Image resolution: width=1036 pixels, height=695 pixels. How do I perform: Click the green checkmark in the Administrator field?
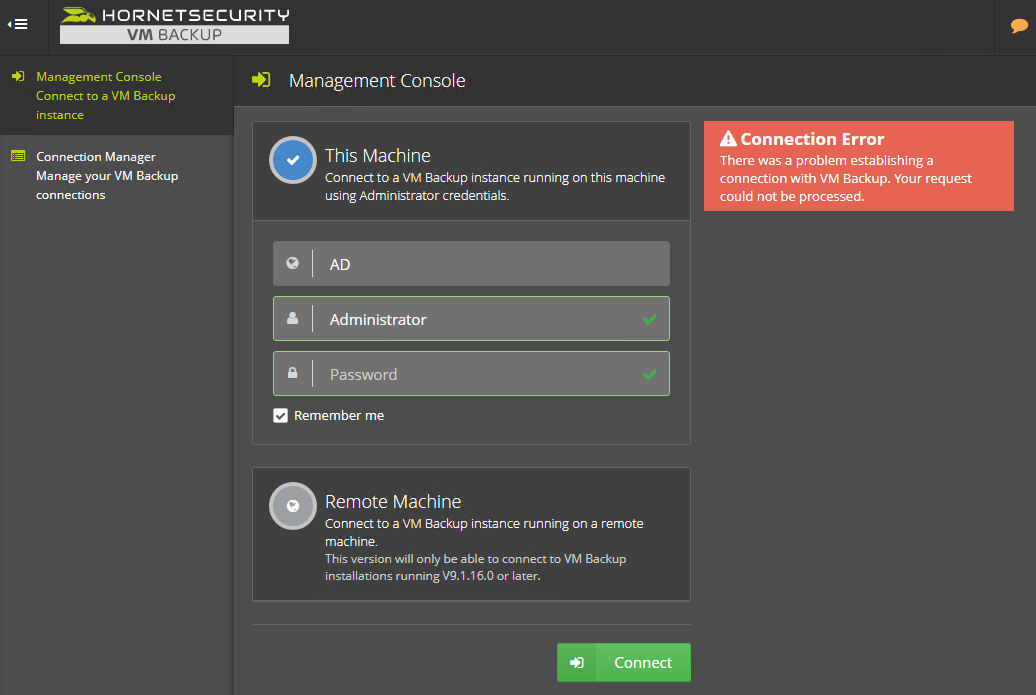pos(649,319)
